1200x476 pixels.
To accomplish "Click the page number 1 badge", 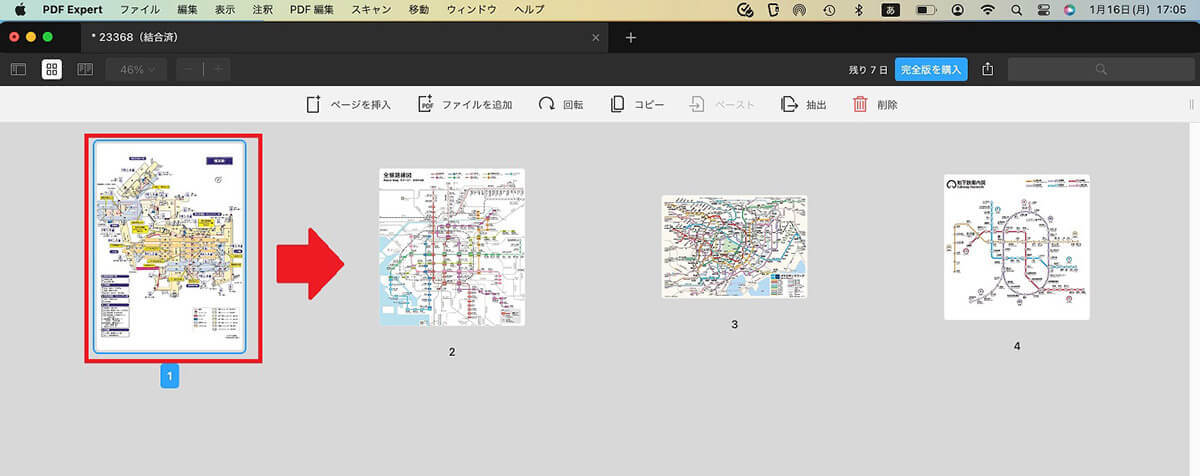I will [170, 376].
